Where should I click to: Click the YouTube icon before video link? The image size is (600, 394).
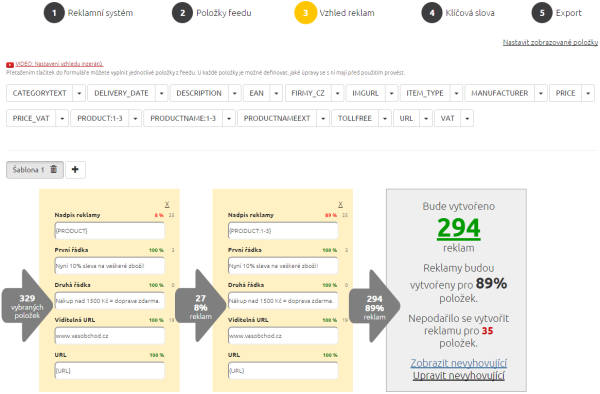(10, 65)
